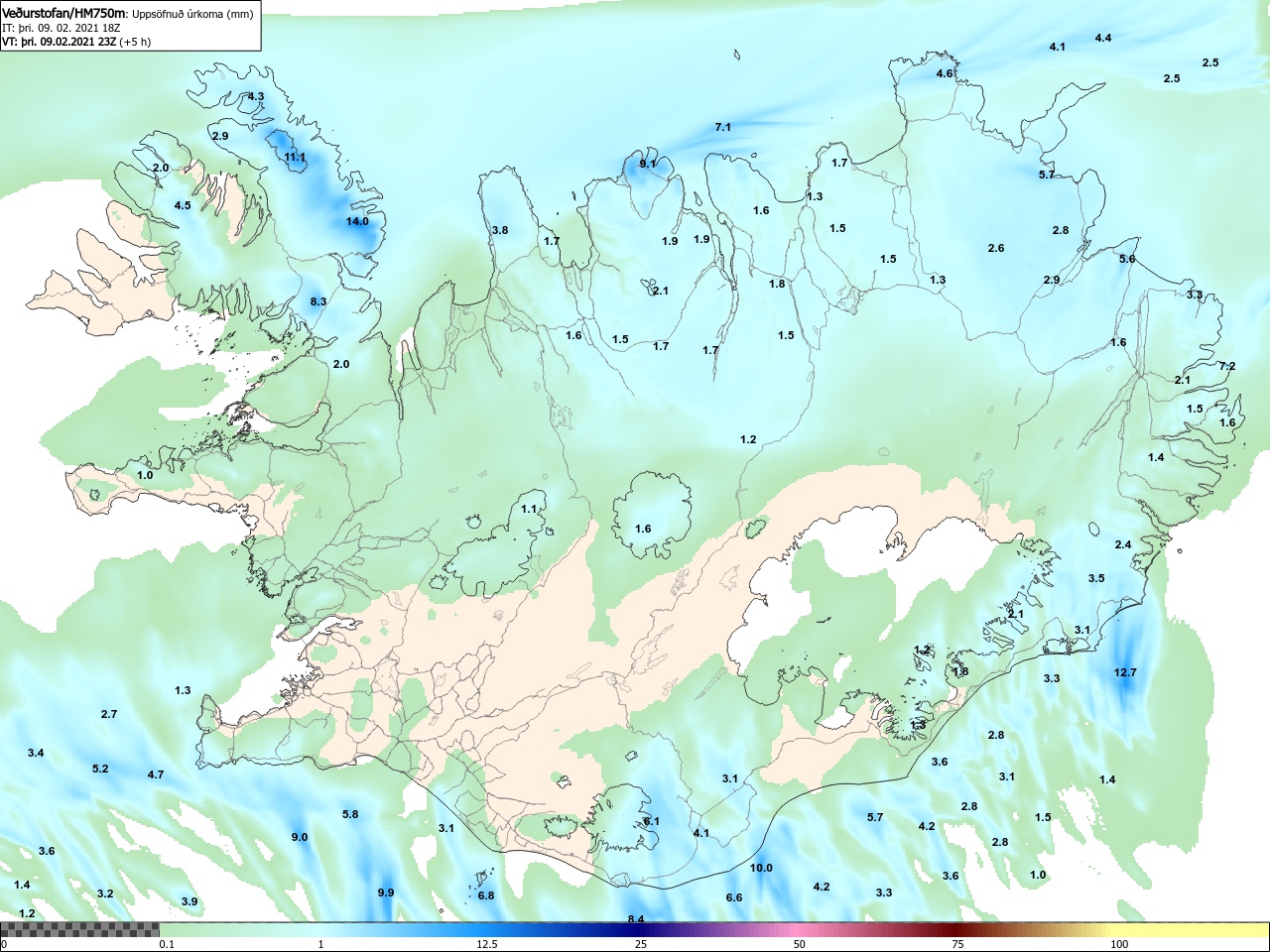
Task: Click the 0.1 label on the color legend
Action: (x=168, y=944)
